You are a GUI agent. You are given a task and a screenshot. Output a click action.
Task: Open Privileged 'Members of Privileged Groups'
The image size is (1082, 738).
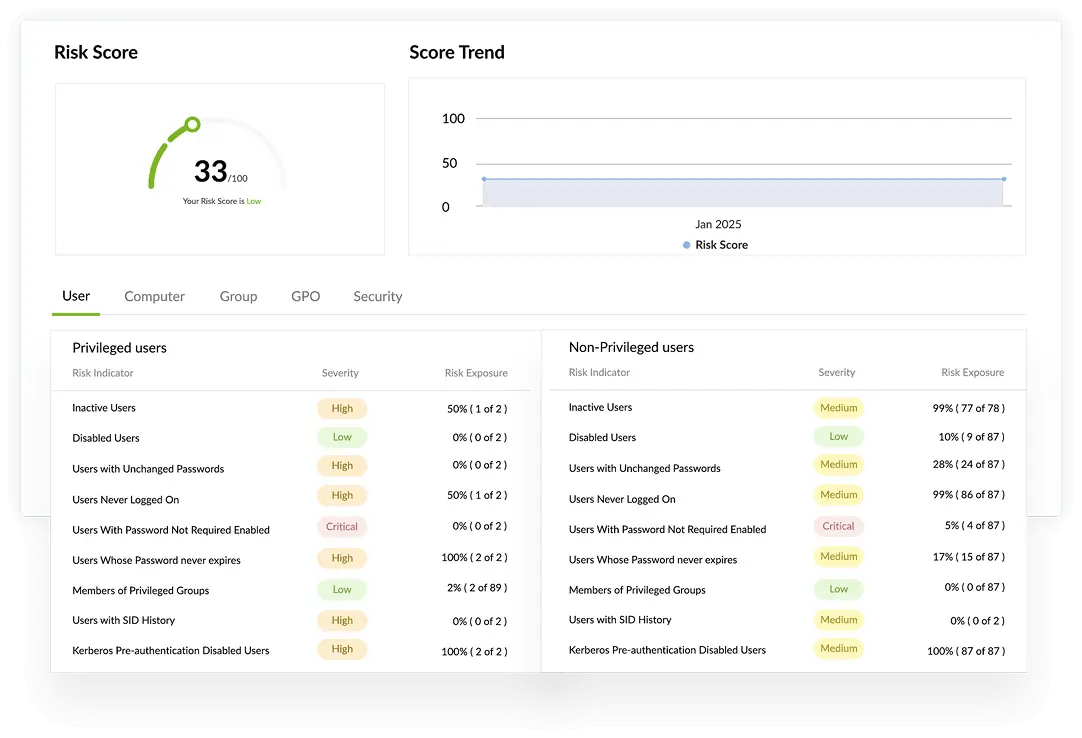click(x=141, y=591)
